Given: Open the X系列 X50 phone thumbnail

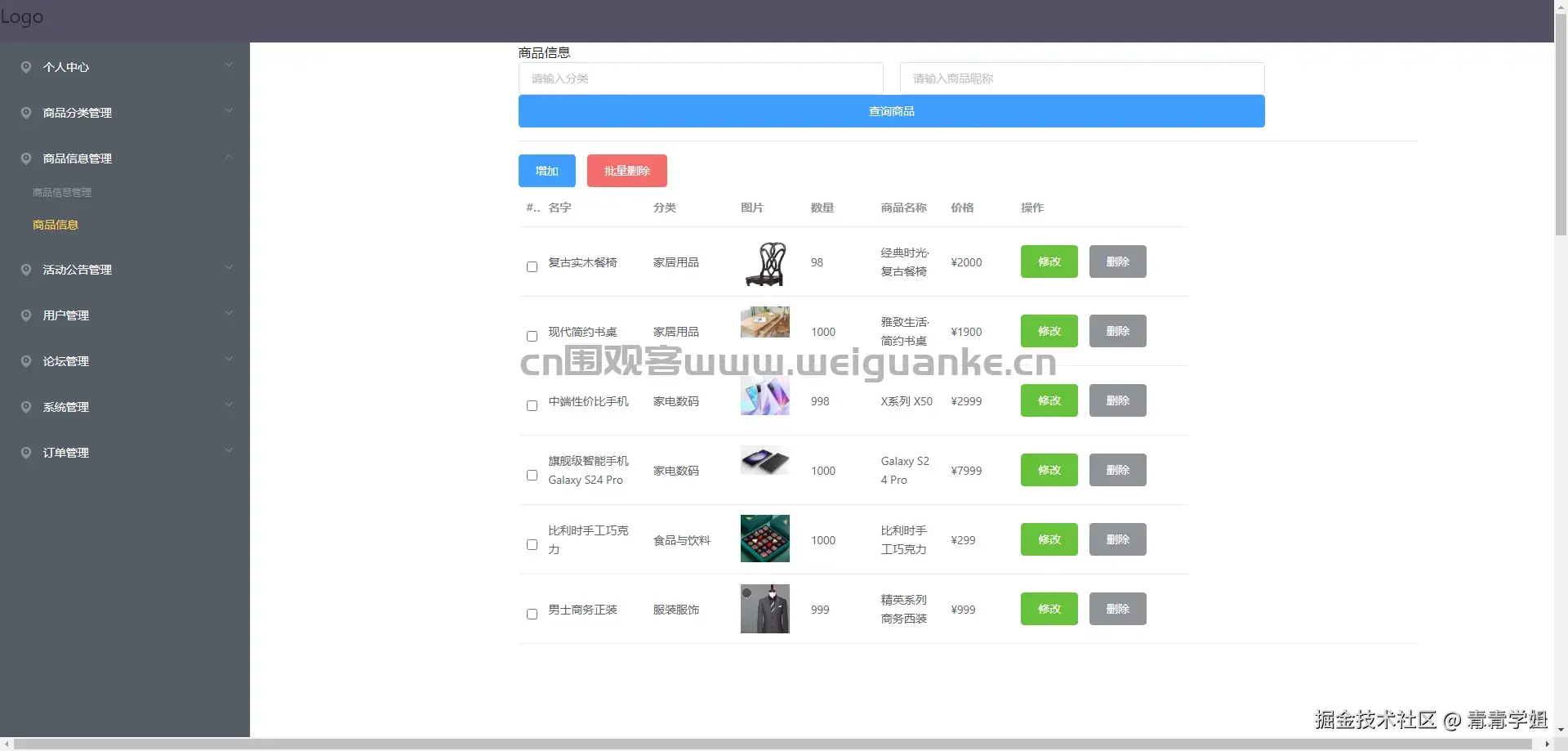Looking at the screenshot, I should (x=765, y=396).
